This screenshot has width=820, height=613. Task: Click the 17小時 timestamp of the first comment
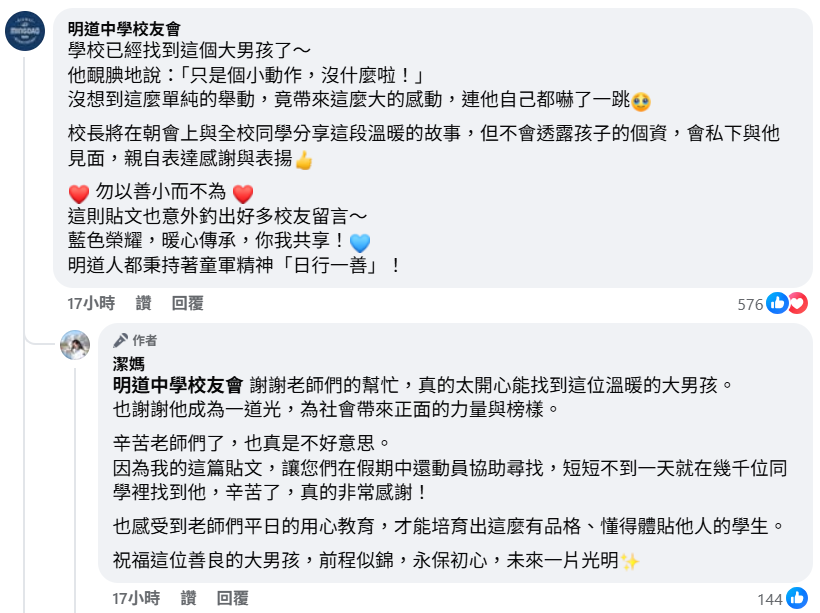(x=91, y=303)
